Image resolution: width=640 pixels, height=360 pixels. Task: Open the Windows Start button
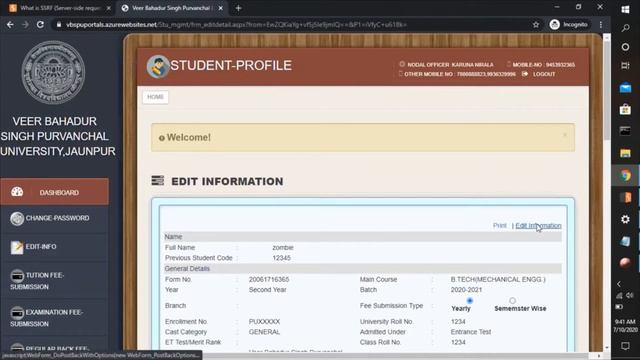pyautogui.click(x=625, y=9)
